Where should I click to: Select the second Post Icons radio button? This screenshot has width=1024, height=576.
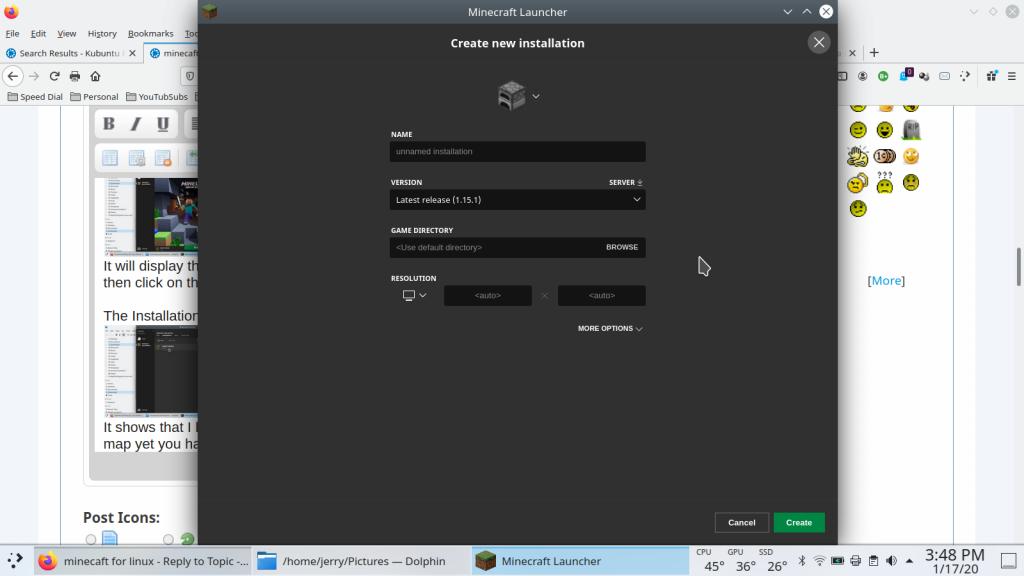pyautogui.click(x=168, y=539)
